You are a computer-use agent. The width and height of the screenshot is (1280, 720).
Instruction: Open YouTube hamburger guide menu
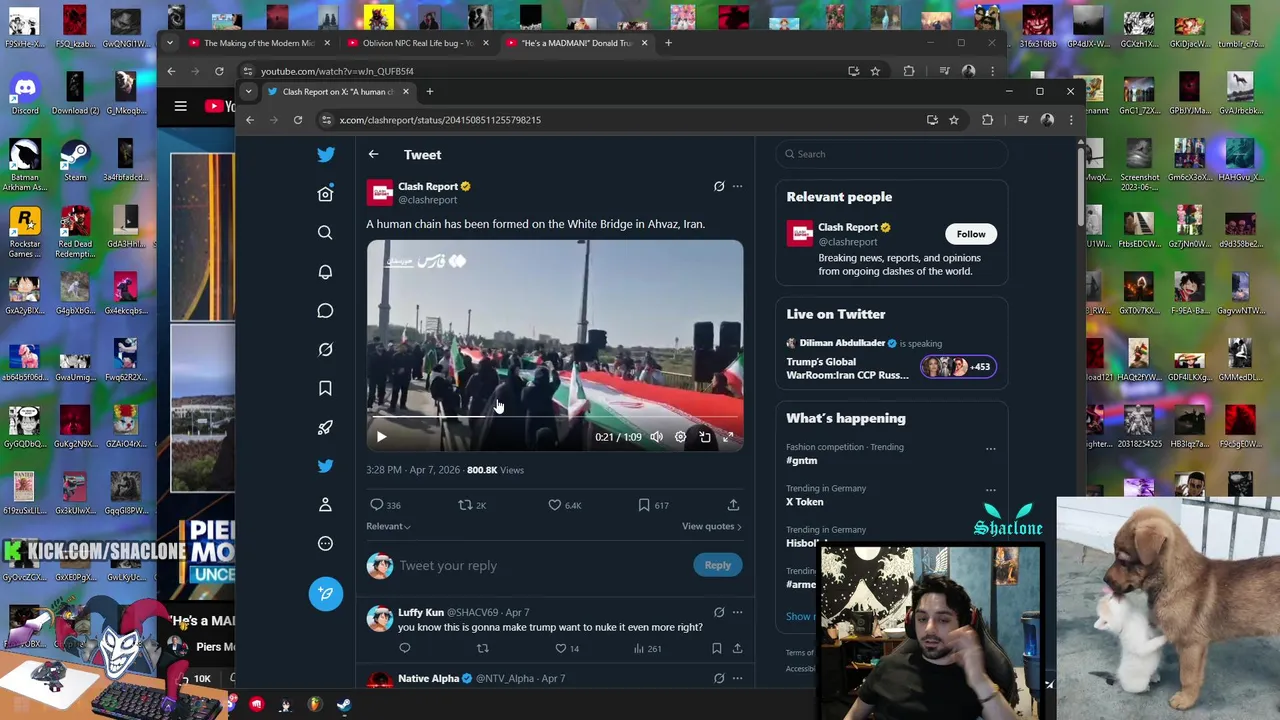pyautogui.click(x=180, y=106)
